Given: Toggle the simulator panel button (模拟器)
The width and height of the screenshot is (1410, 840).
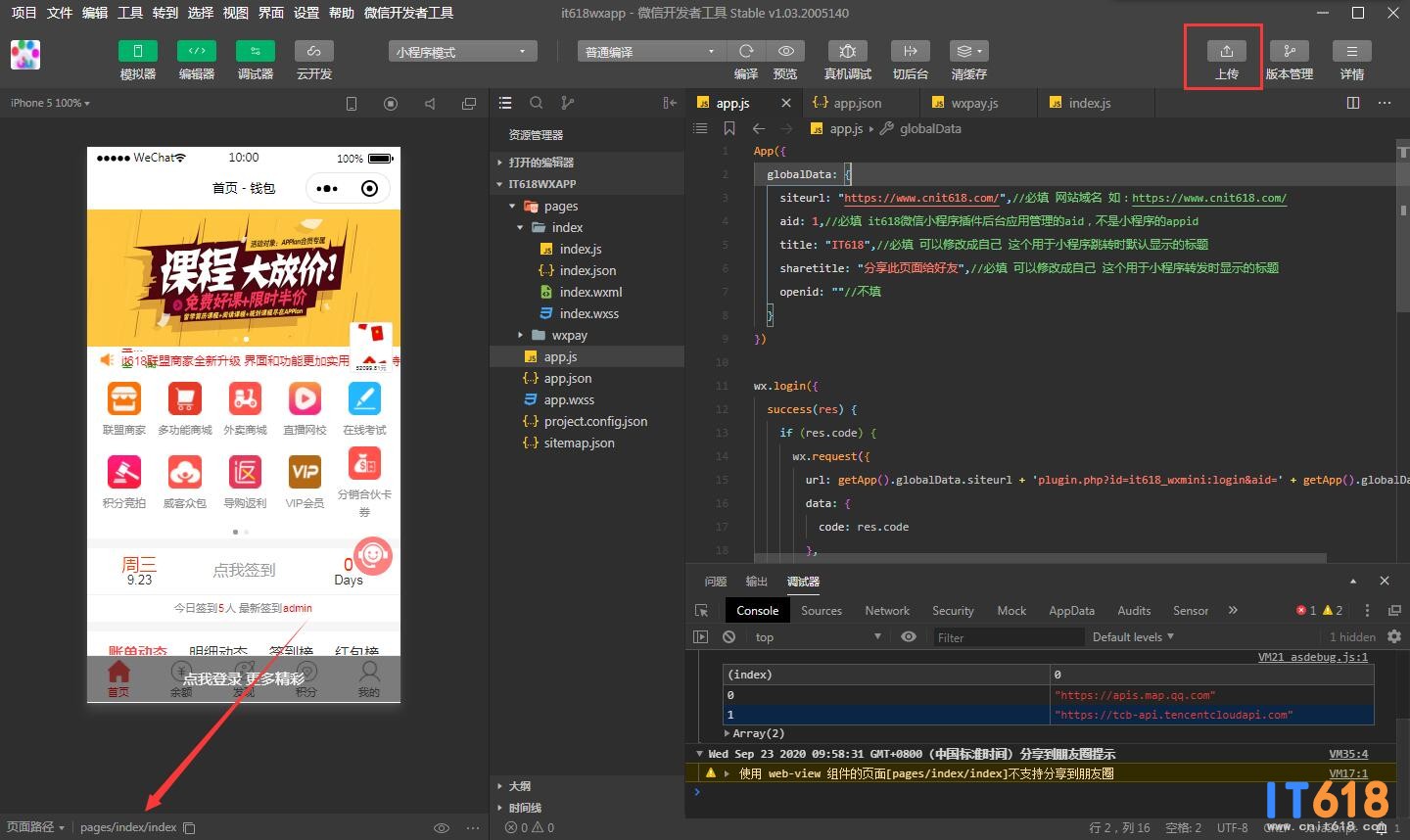Looking at the screenshot, I should (138, 51).
